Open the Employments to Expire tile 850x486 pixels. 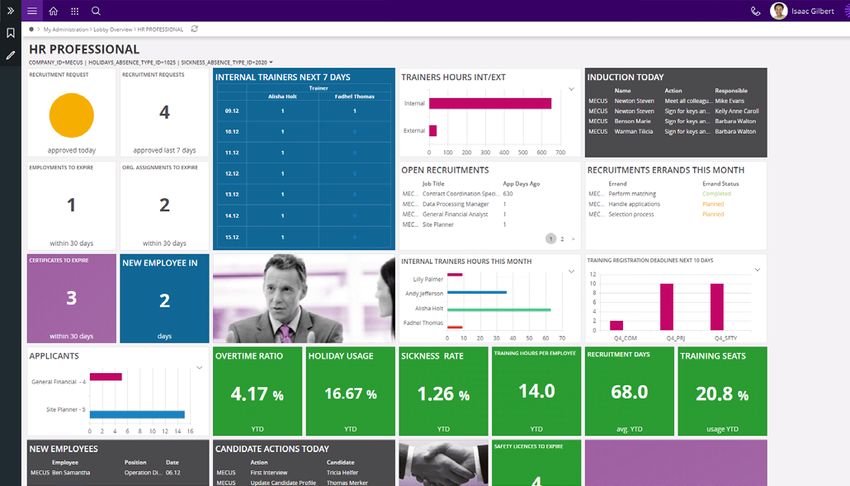[72, 206]
